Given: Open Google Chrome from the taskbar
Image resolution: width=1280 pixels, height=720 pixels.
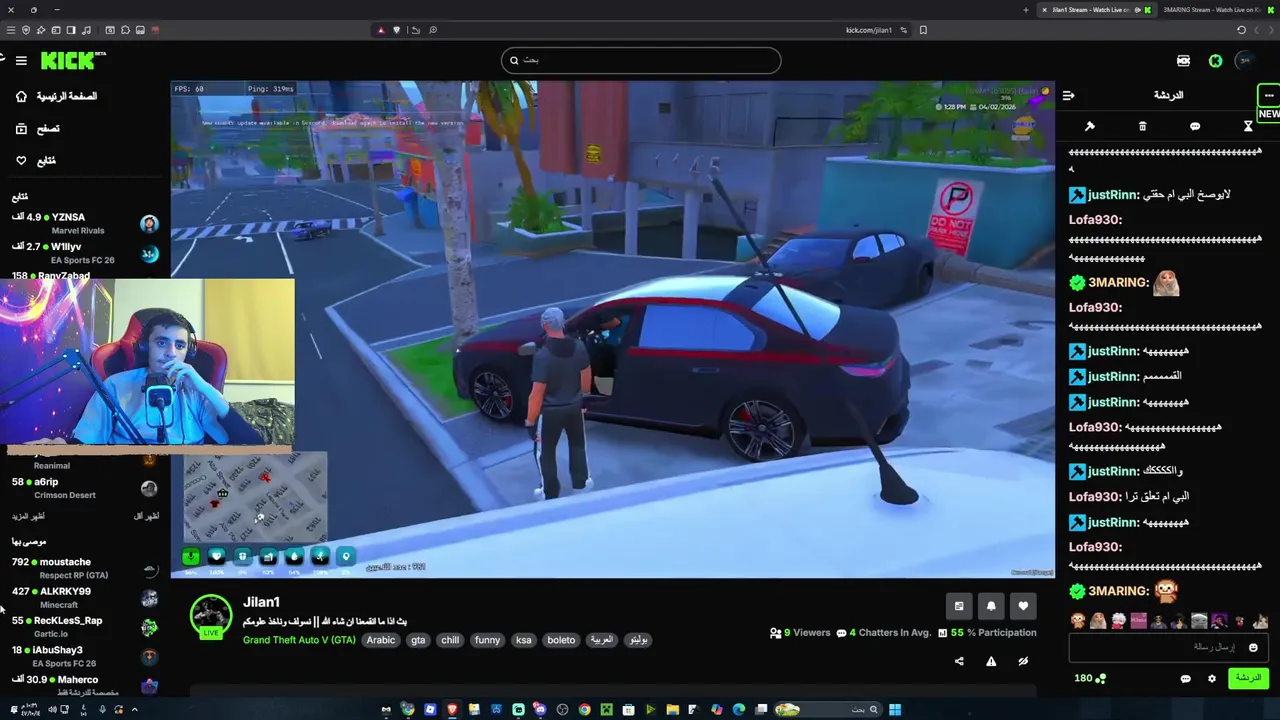Looking at the screenshot, I should [x=584, y=710].
